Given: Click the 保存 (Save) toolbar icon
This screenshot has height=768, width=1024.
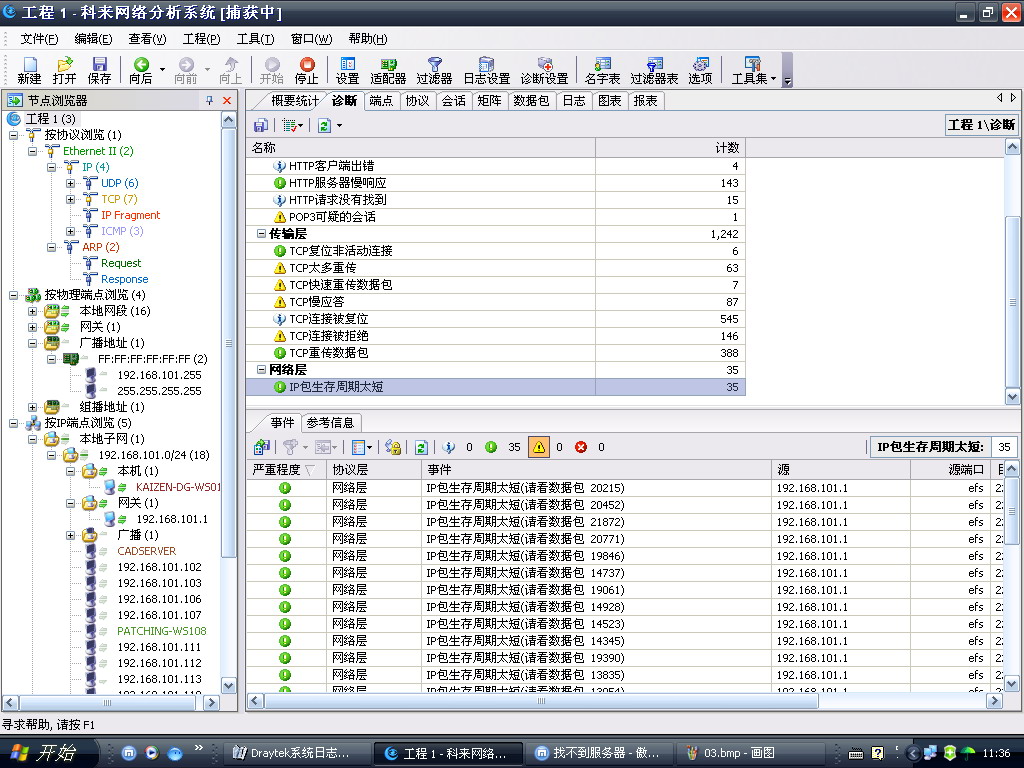Looking at the screenshot, I should tap(100, 70).
